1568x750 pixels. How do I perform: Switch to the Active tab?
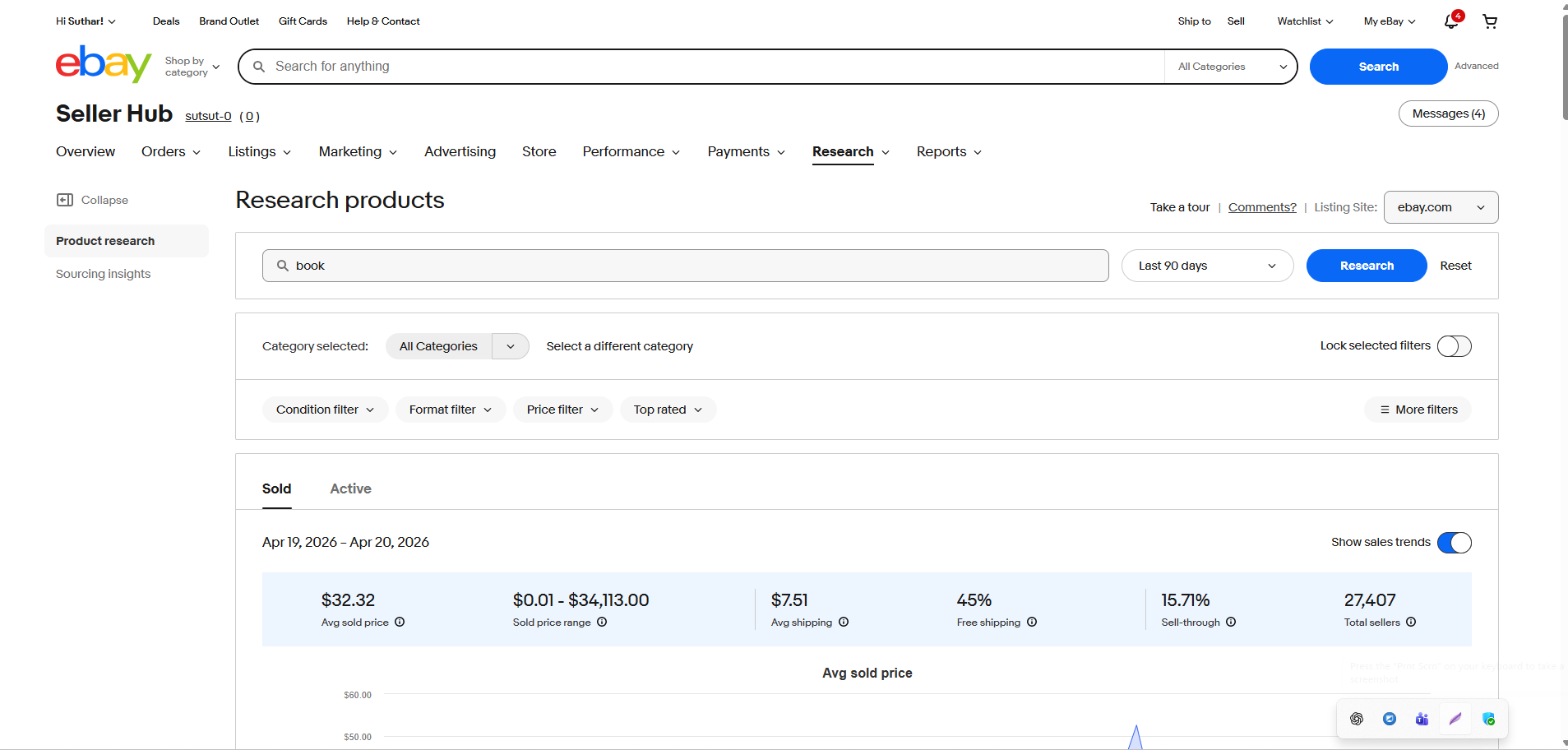(350, 488)
